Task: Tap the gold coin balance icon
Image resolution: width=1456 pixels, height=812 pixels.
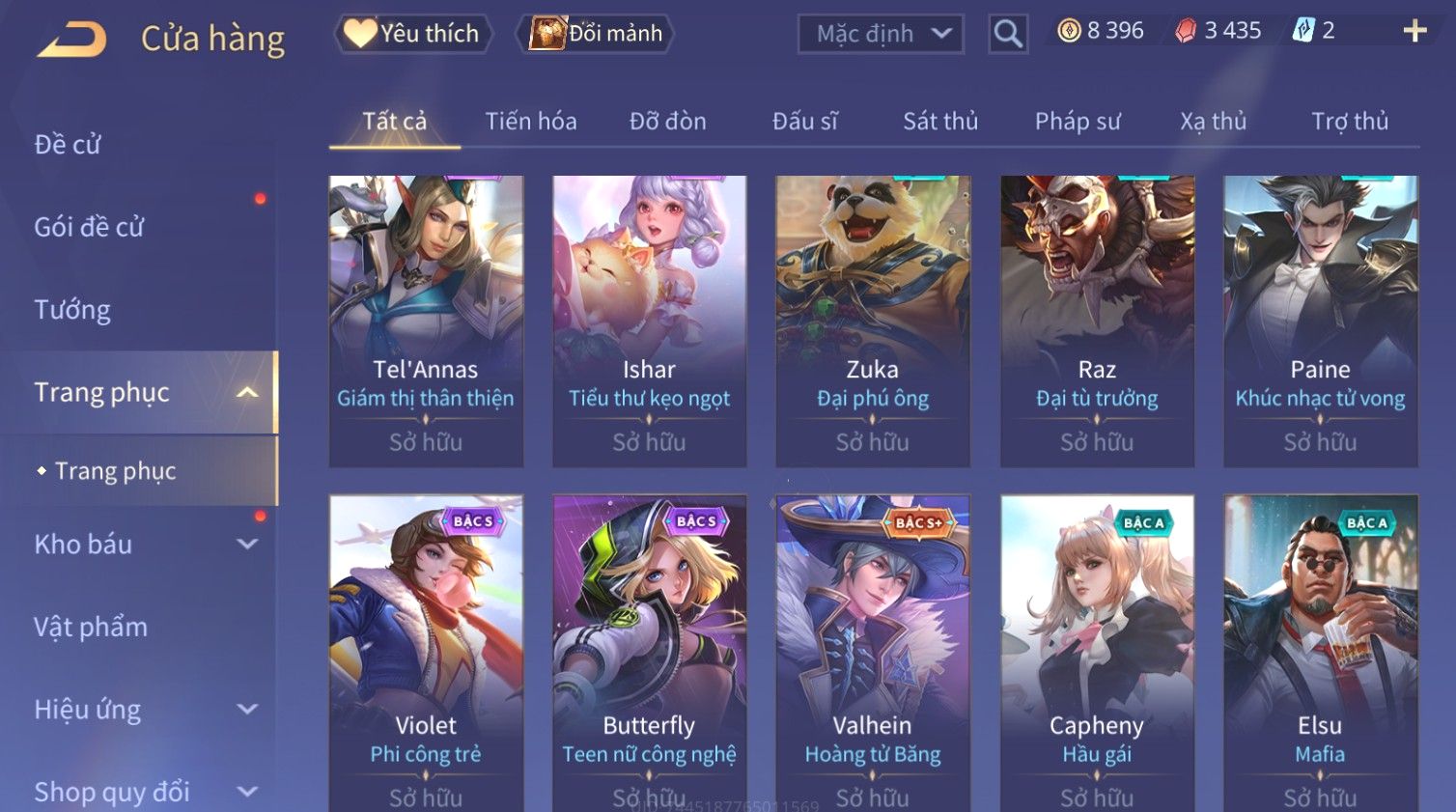Action: [x=1069, y=31]
